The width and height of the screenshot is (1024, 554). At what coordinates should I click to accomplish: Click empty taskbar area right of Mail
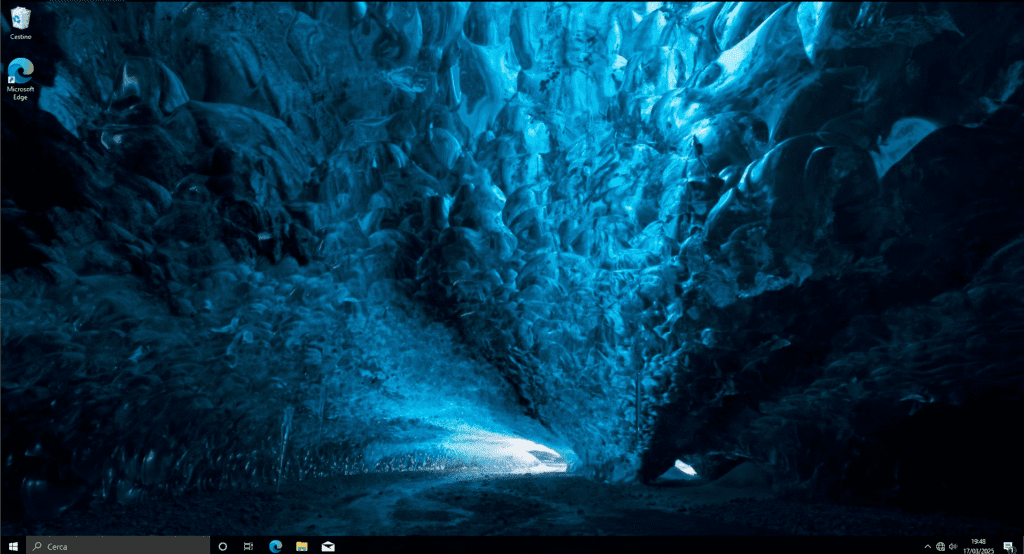(600, 546)
